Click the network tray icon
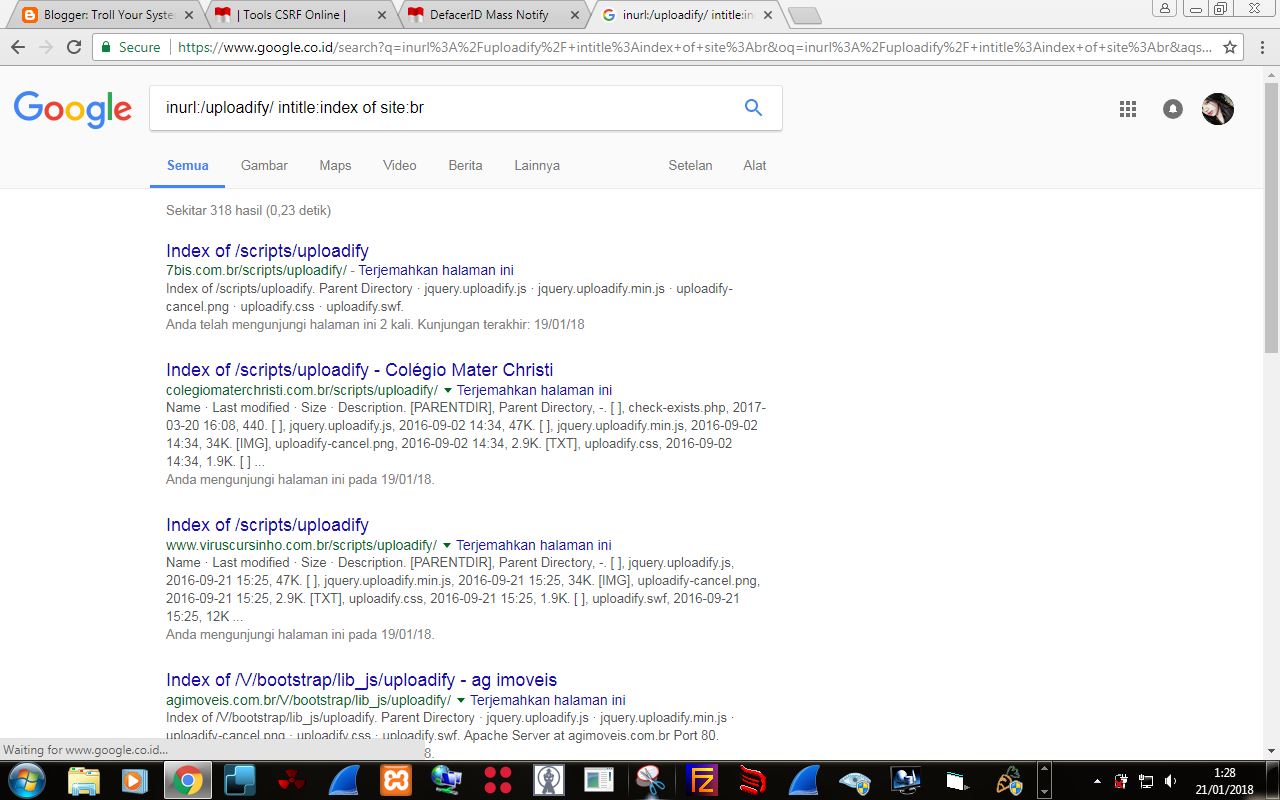This screenshot has width=1280, height=800. coord(1146,780)
